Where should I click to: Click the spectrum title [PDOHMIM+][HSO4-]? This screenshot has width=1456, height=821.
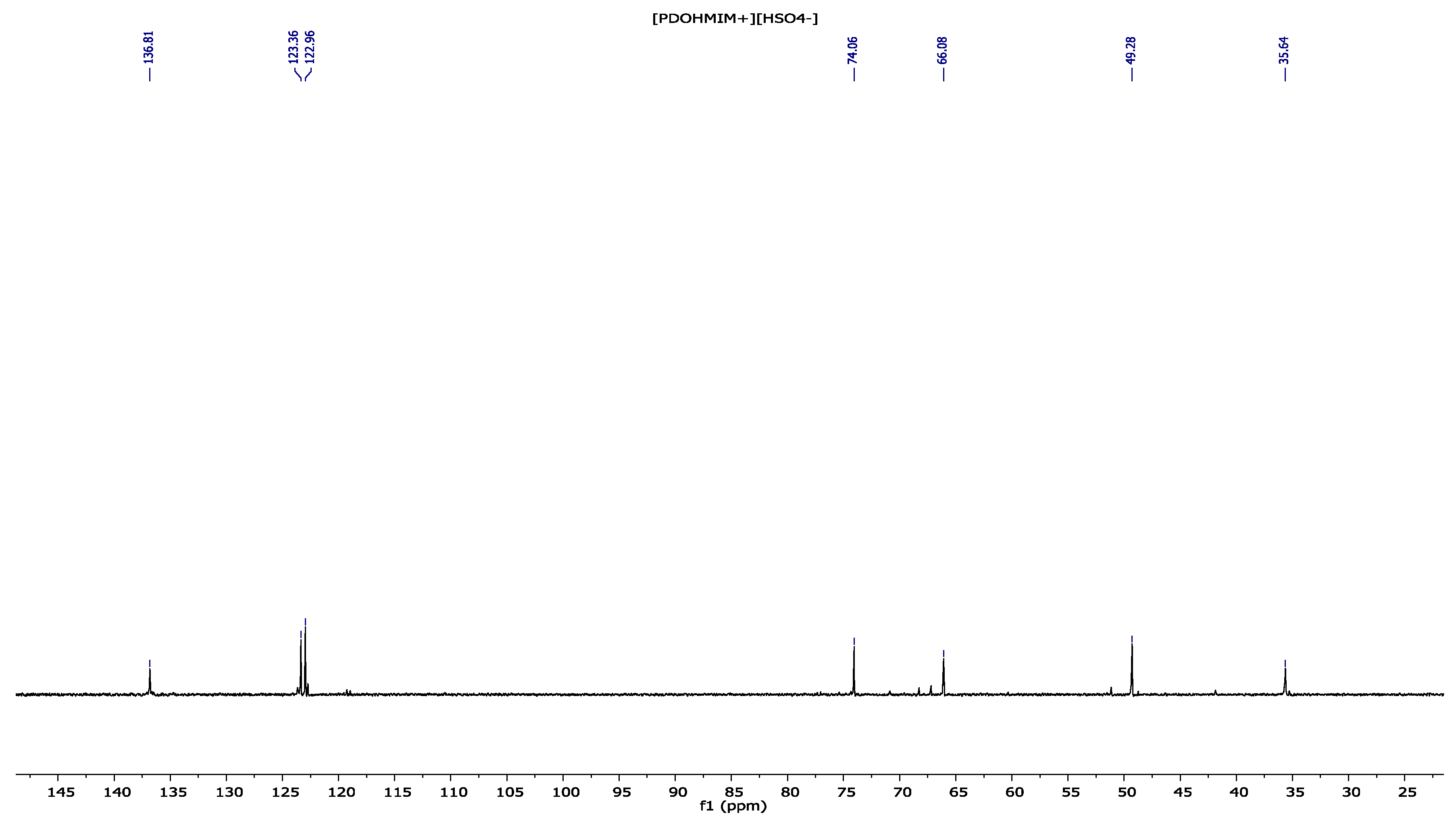(x=735, y=19)
